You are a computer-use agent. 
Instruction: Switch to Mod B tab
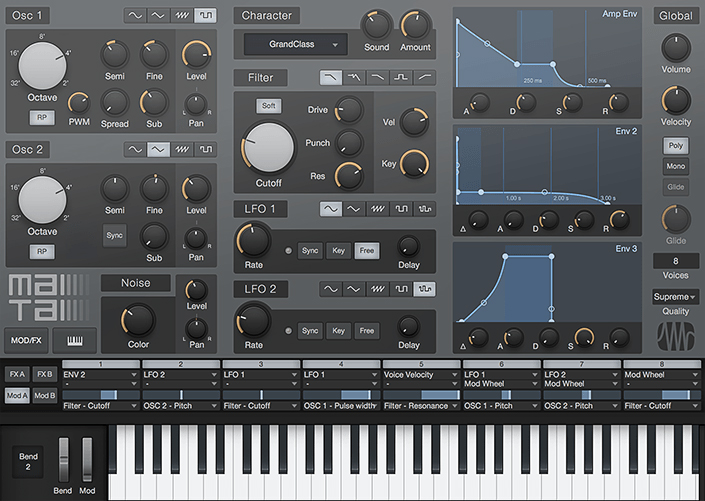coord(45,396)
